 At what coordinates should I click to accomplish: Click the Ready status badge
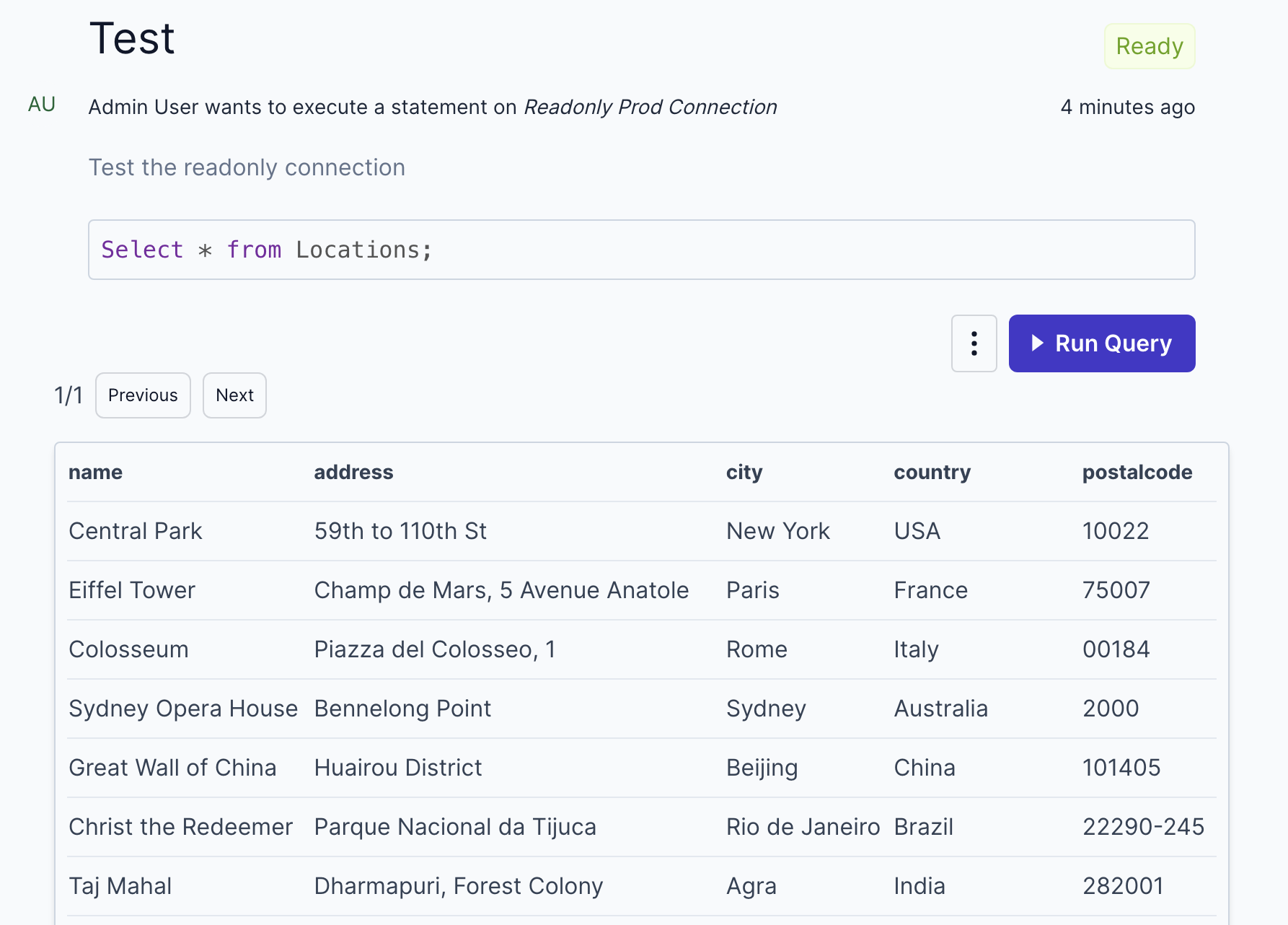(x=1149, y=46)
